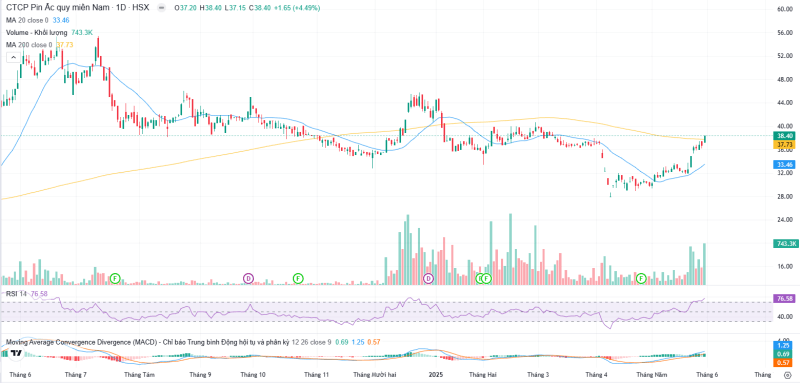
Task: Click the 28.00 price axis label
Action: click(x=785, y=197)
